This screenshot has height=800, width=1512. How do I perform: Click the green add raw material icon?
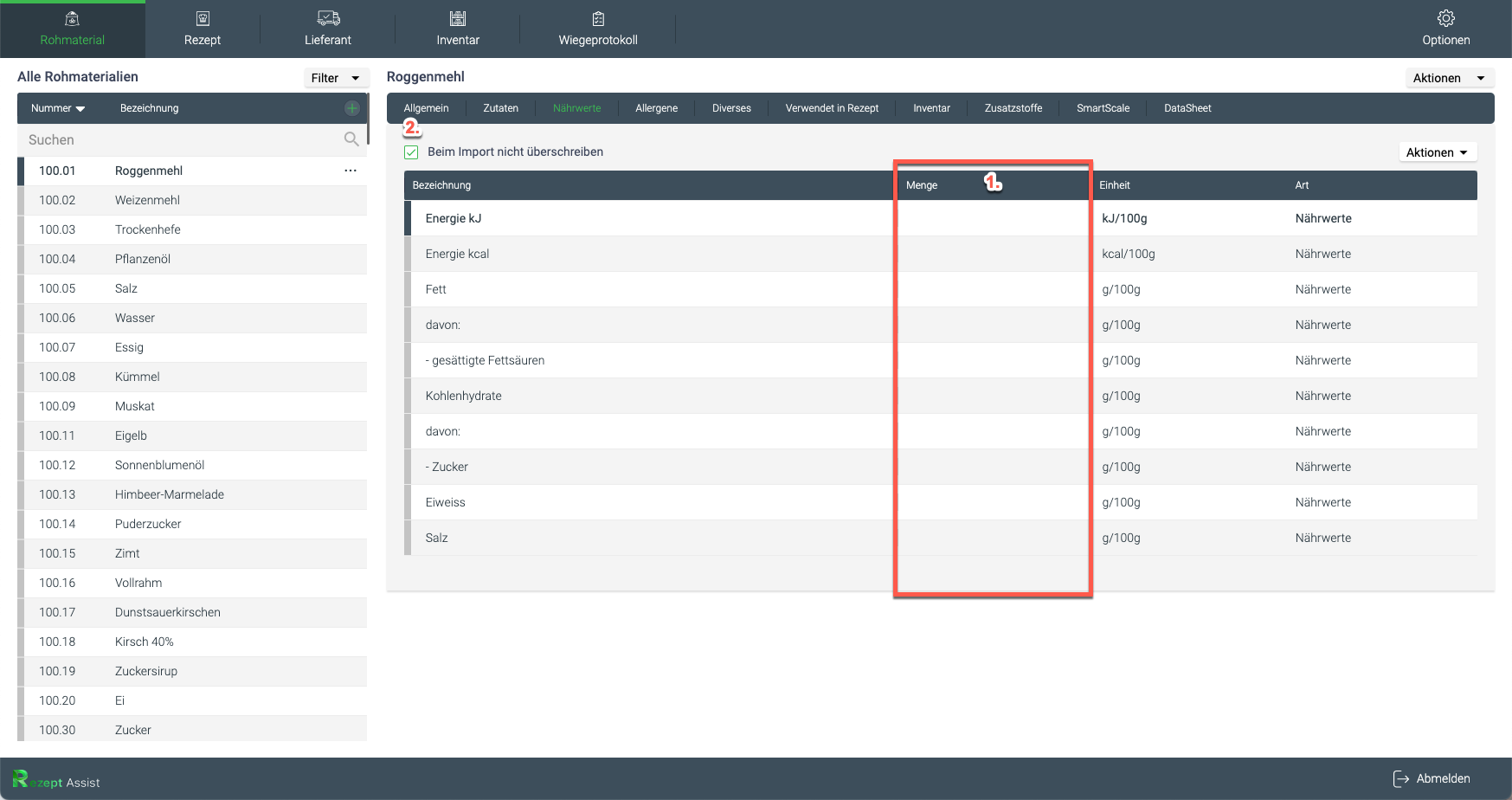click(352, 108)
